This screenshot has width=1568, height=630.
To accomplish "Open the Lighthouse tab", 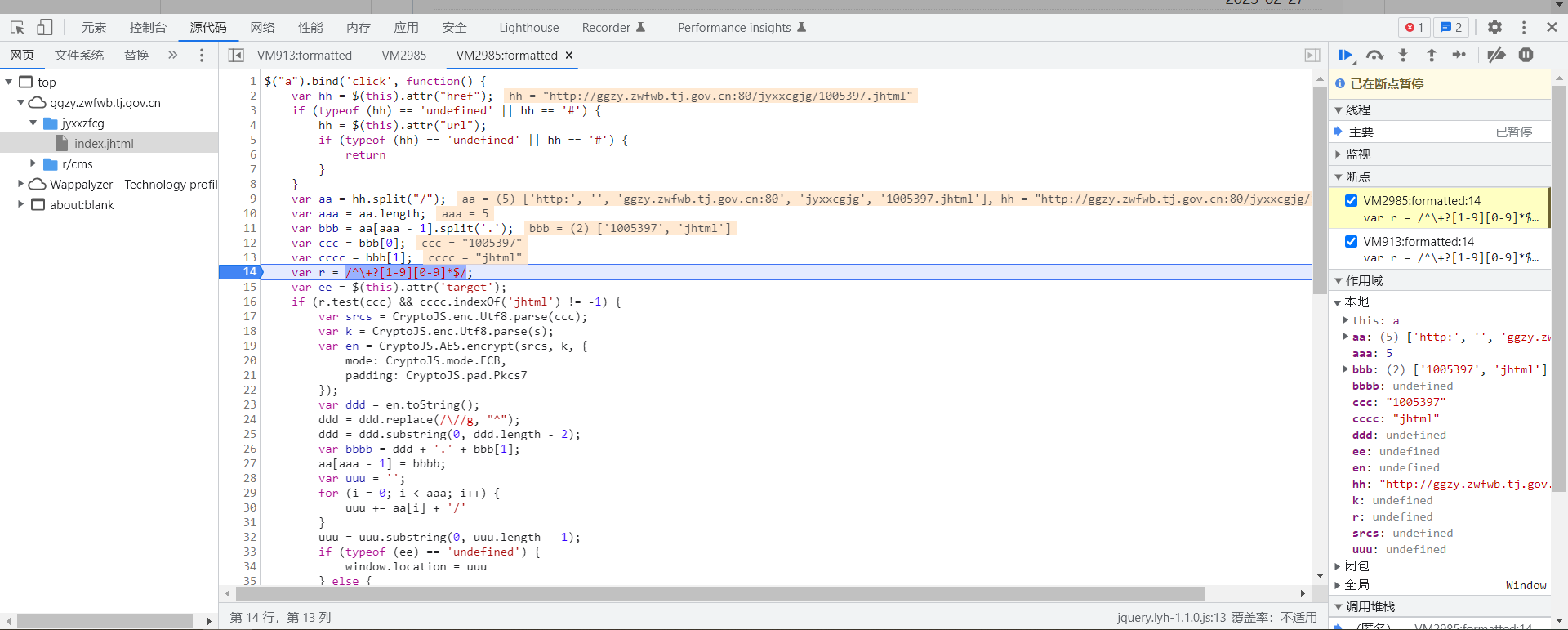I will pos(529,28).
